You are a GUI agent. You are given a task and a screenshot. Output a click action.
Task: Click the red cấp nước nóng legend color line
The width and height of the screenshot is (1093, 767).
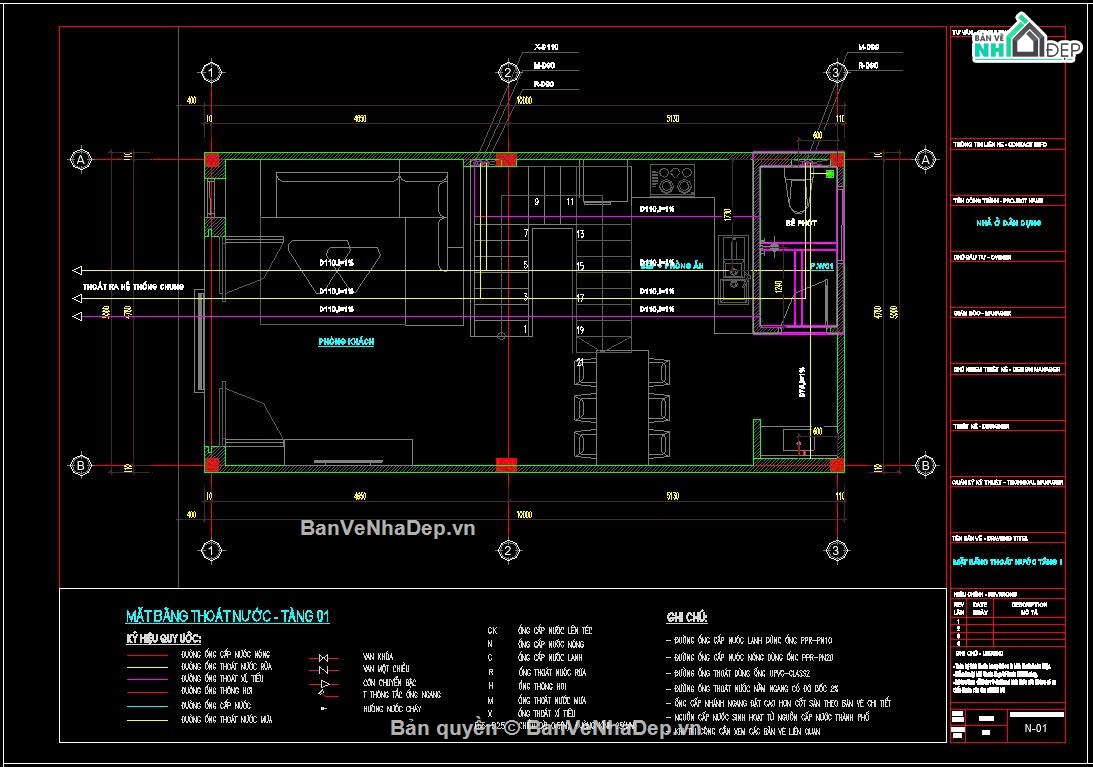coord(148,654)
